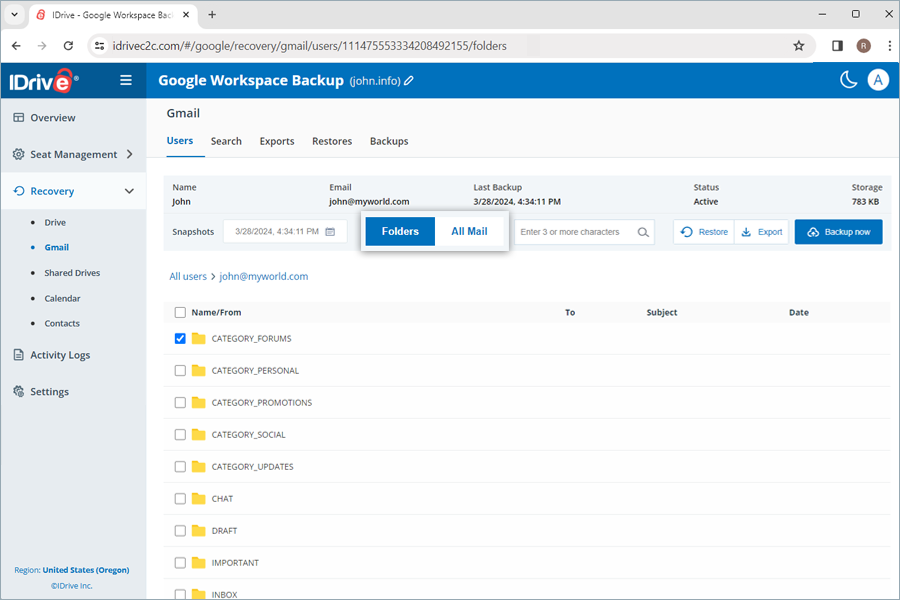The width and height of the screenshot is (900, 600).
Task: Click the CATEGORY_PROMOTIONS folder icon
Action: click(199, 403)
